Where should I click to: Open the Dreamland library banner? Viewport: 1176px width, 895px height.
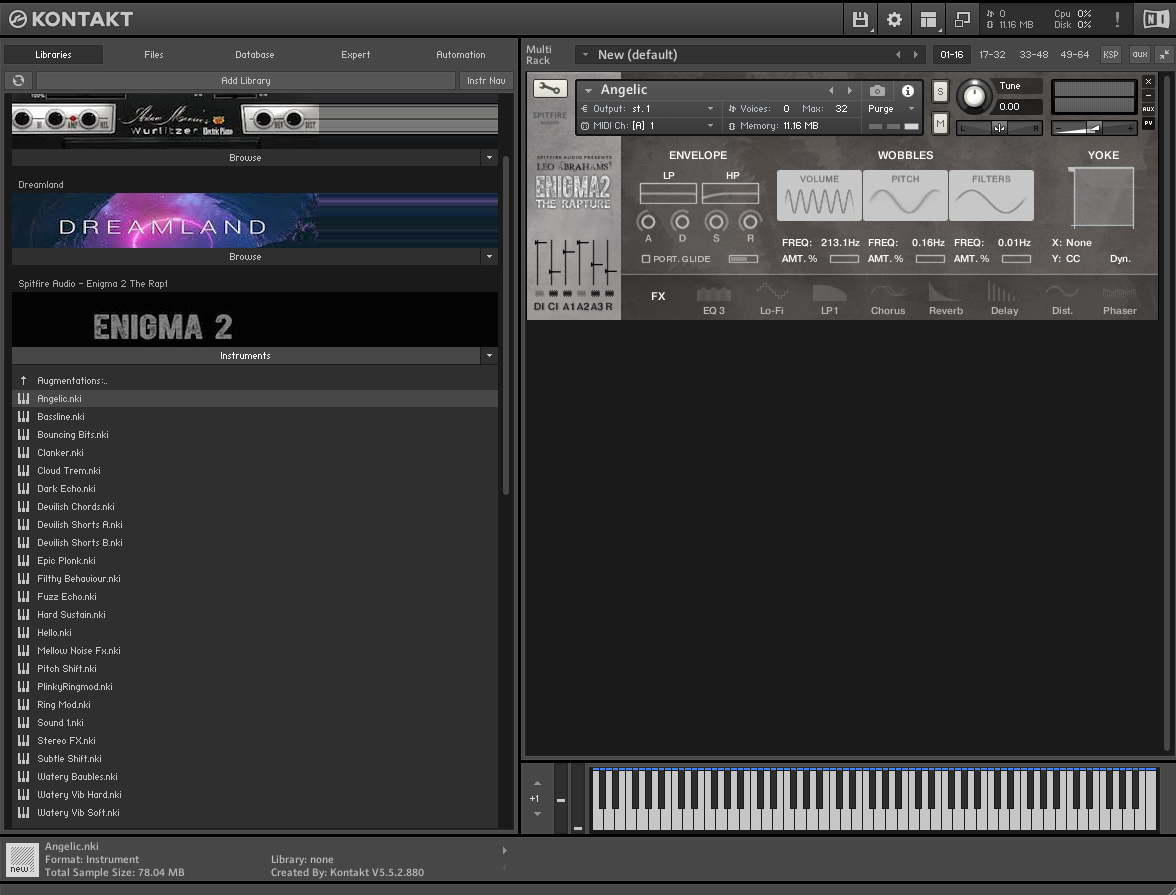click(255, 221)
